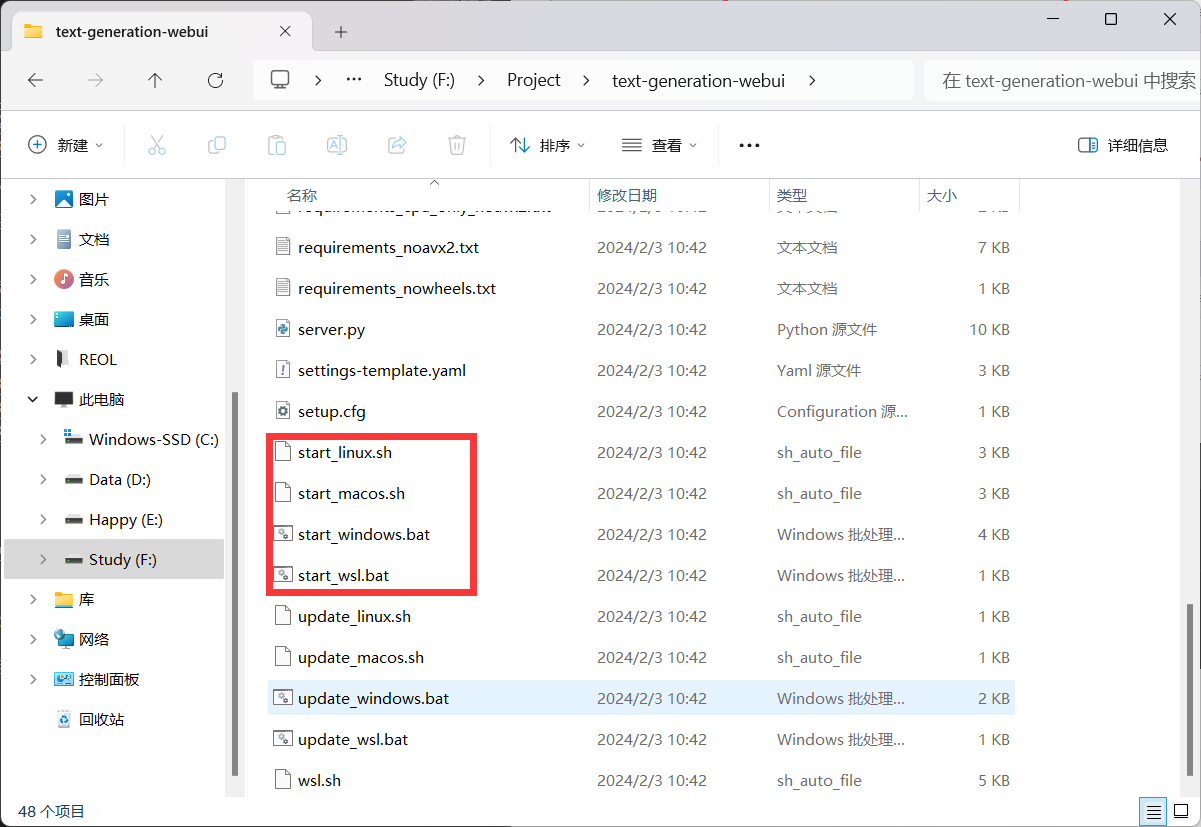Click the vertical scrollbar in file list
This screenshot has width=1201, height=827.
pyautogui.click(x=1189, y=690)
